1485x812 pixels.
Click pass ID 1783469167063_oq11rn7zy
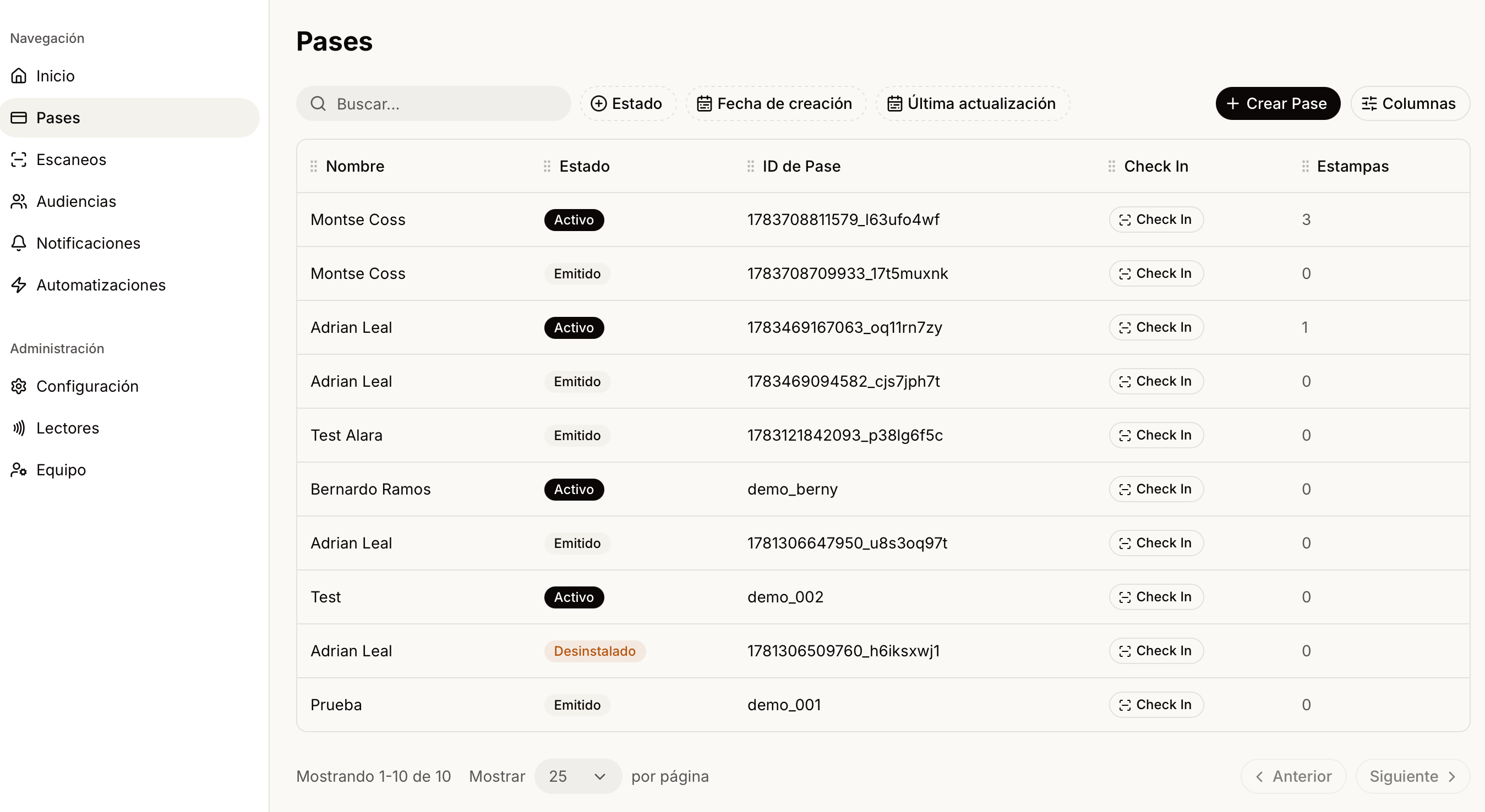844,327
